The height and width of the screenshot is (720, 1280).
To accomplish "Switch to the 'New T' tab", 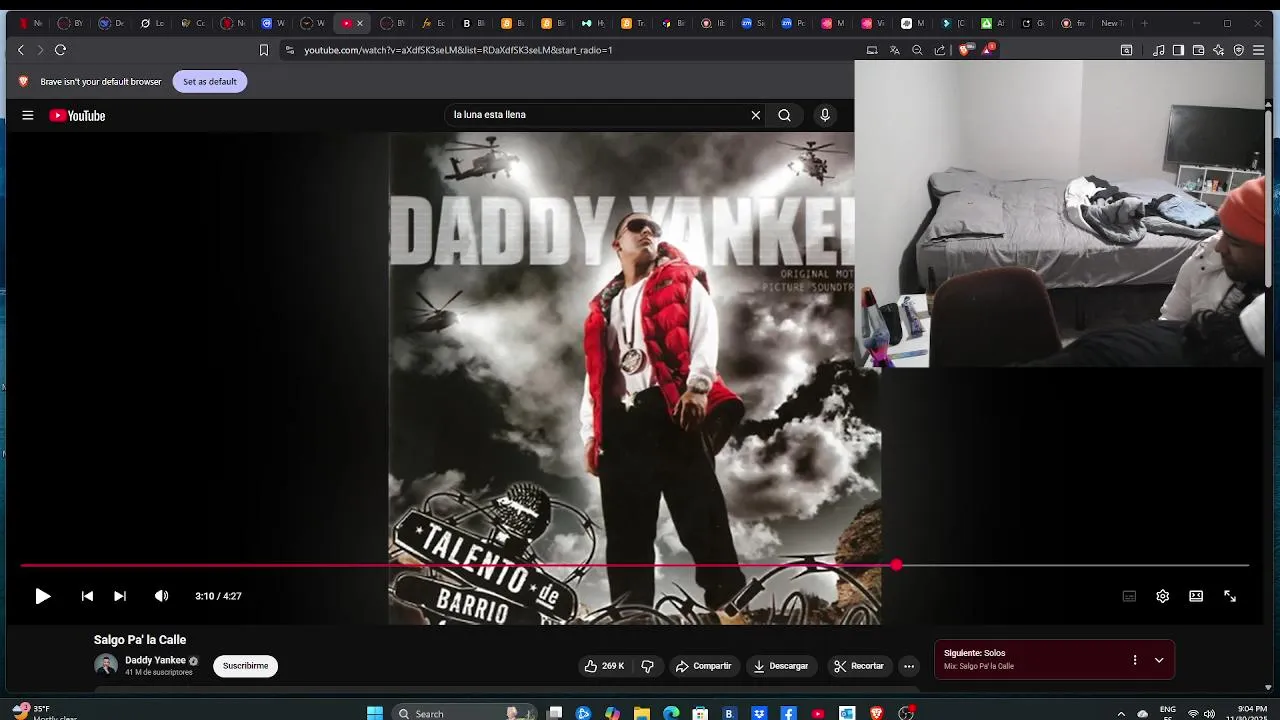I will coord(1111,23).
